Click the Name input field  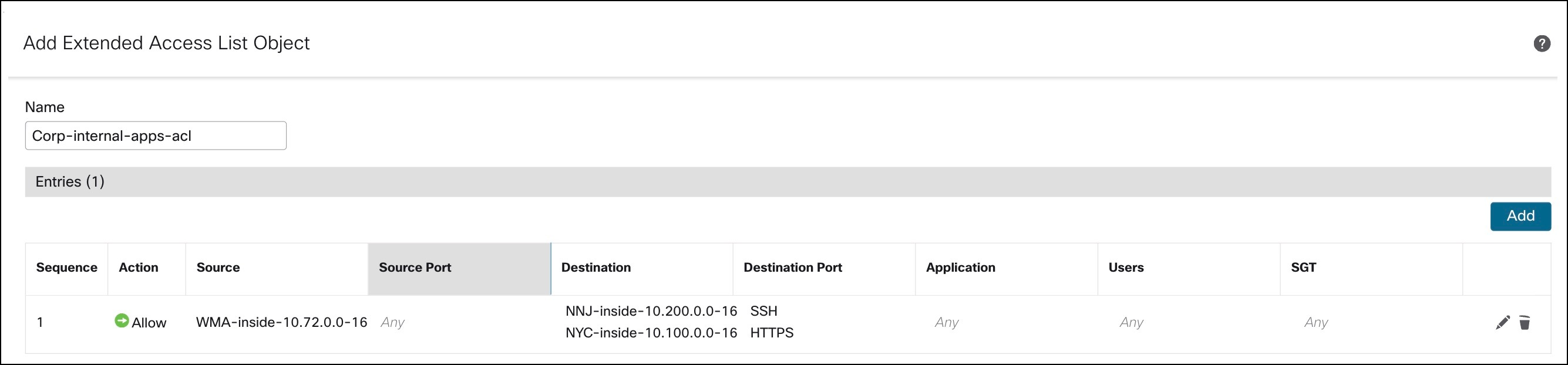(155, 136)
